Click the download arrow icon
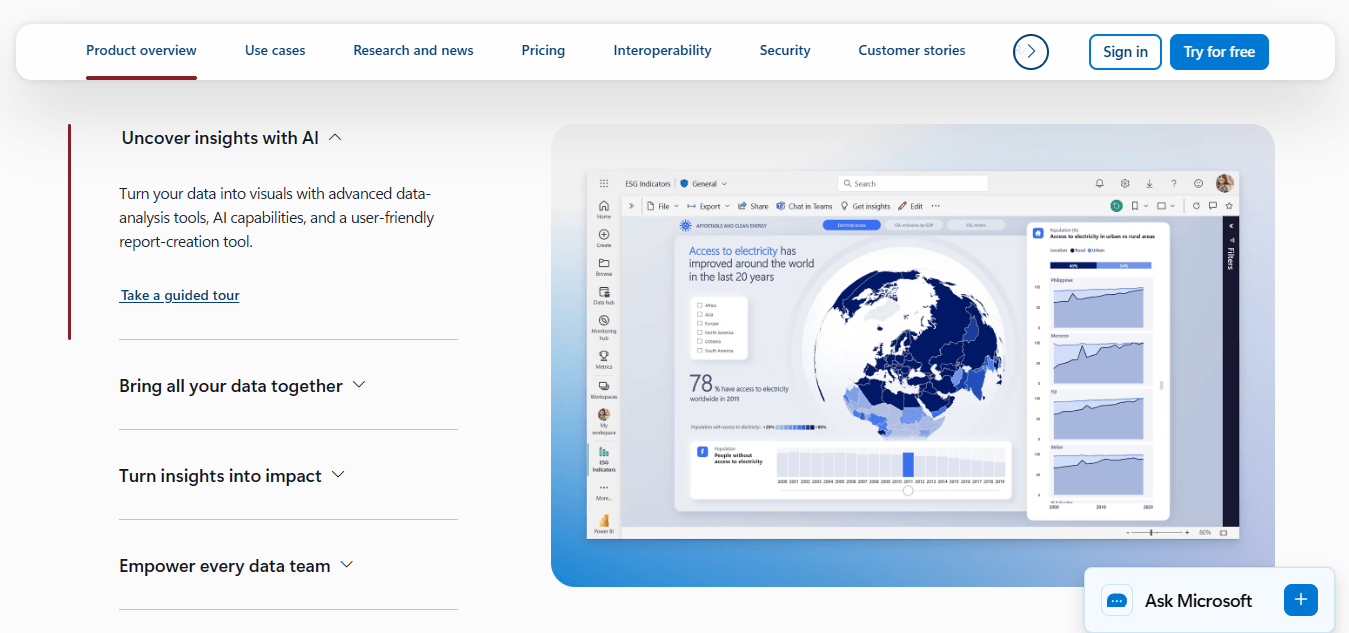1349x633 pixels. pos(1149,183)
